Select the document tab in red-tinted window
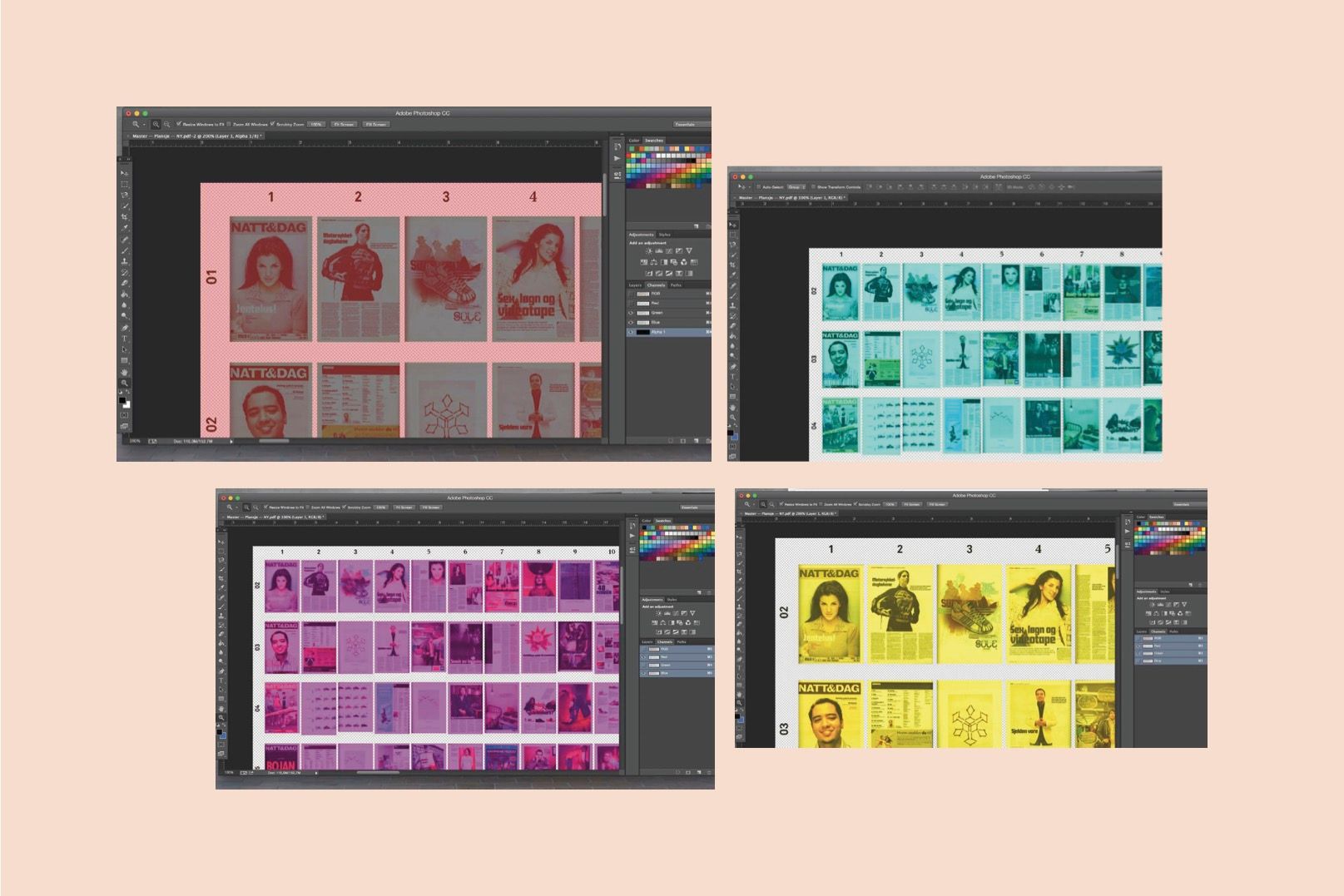 (197, 136)
